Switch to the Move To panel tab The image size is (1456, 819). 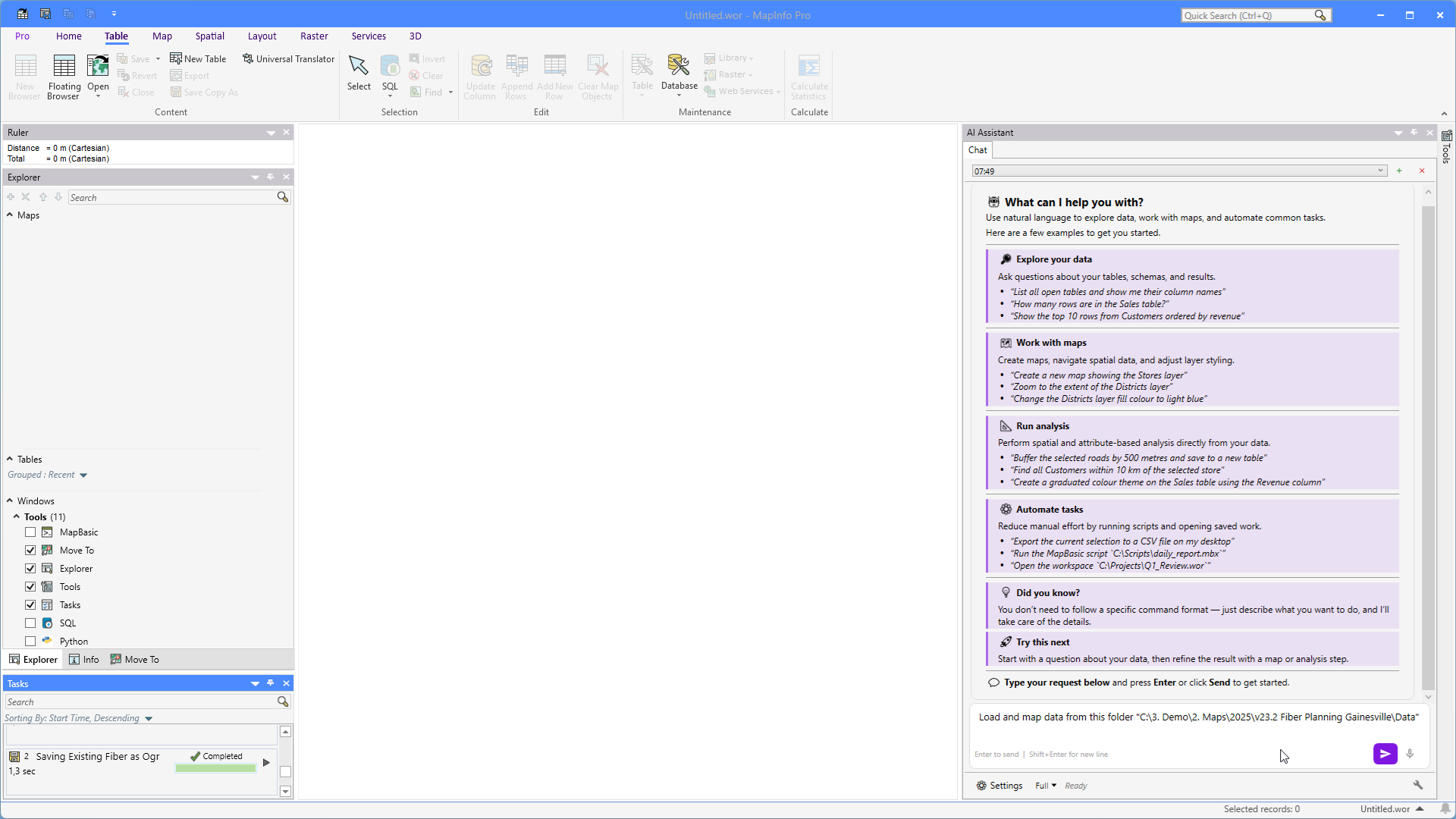click(x=135, y=659)
